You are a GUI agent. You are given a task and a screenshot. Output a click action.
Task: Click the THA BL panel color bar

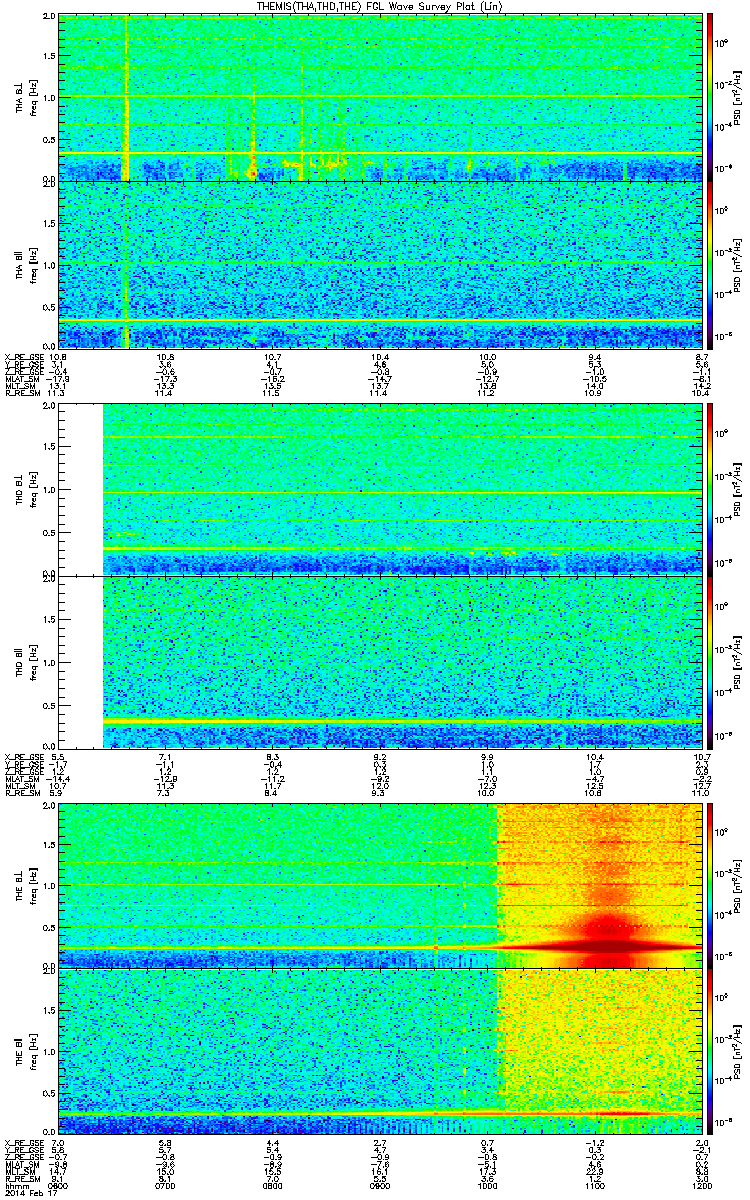tap(710, 96)
